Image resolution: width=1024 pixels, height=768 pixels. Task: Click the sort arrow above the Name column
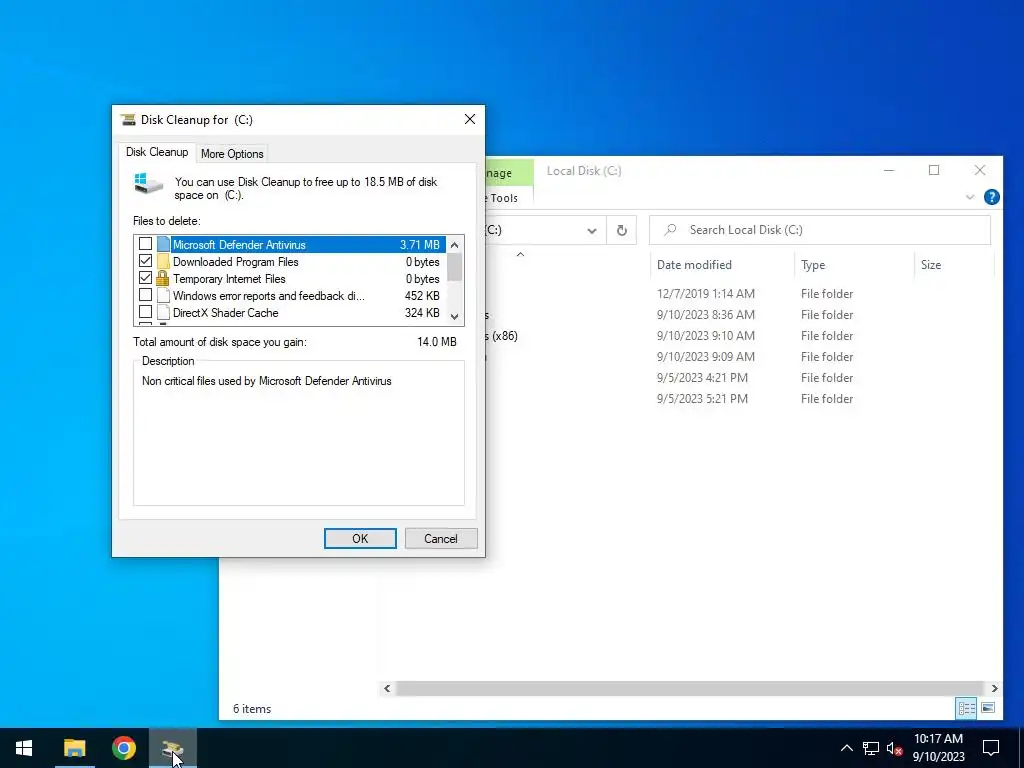pyautogui.click(x=520, y=255)
